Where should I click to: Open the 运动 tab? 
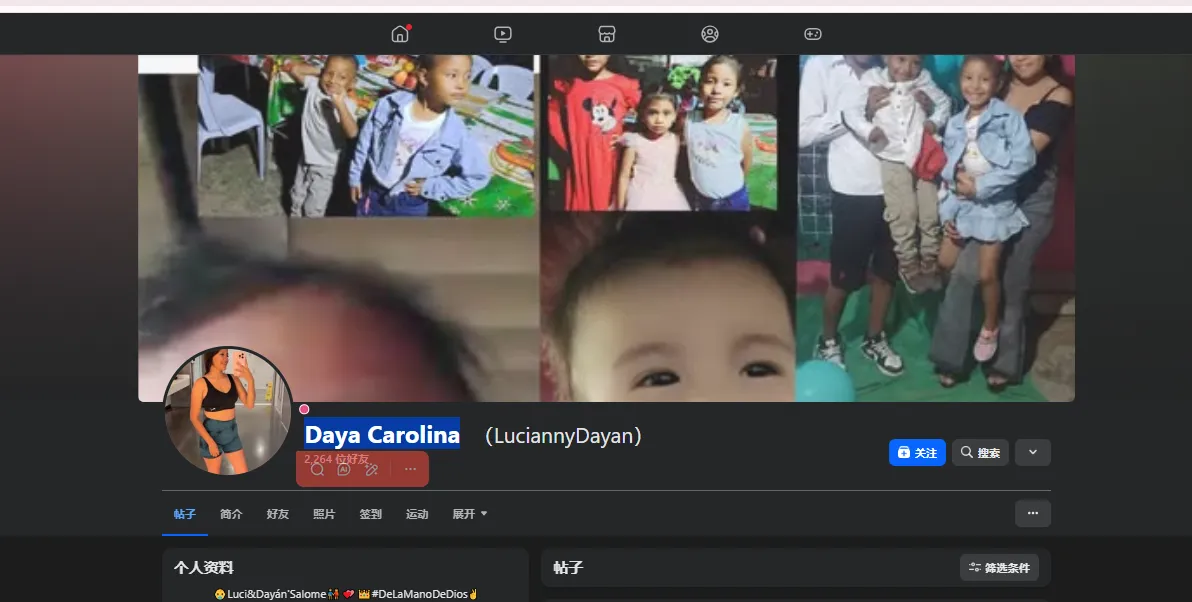[417, 514]
